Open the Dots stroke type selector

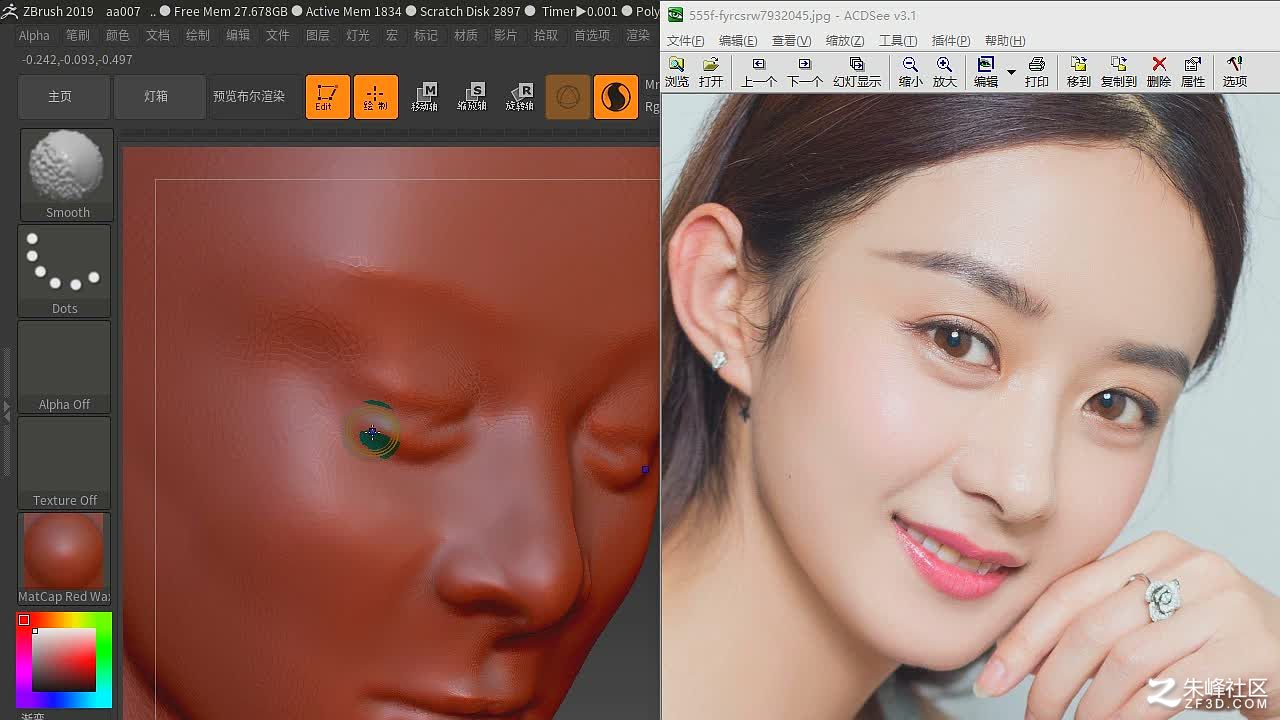[x=65, y=270]
